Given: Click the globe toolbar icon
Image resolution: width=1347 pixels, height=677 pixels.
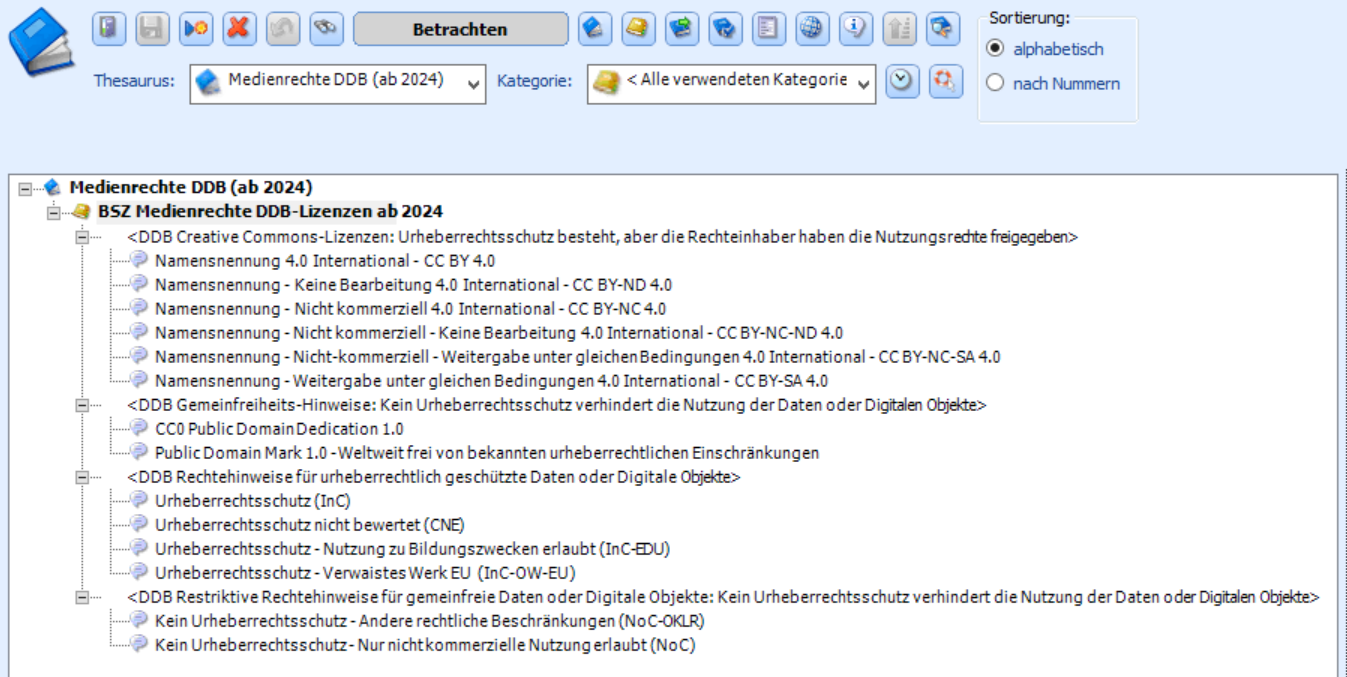Looking at the screenshot, I should [x=811, y=29].
